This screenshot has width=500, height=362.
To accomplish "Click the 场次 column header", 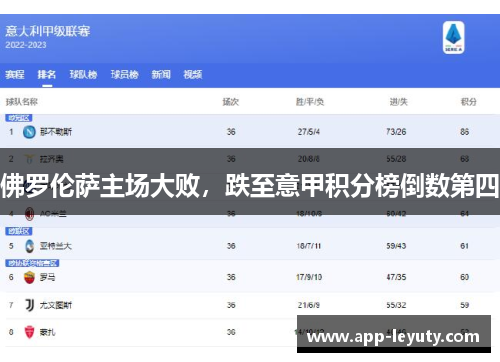I will [231, 102].
